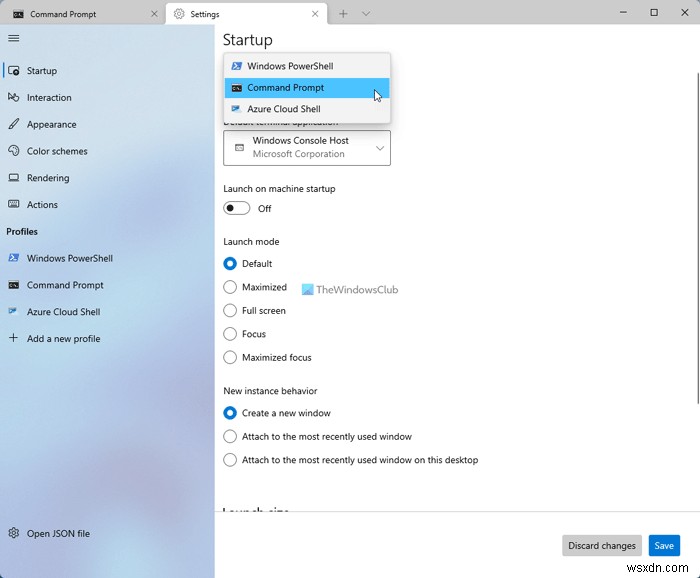The height and width of the screenshot is (578, 700).
Task: Click the Color schemes palette icon
Action: click(14, 151)
